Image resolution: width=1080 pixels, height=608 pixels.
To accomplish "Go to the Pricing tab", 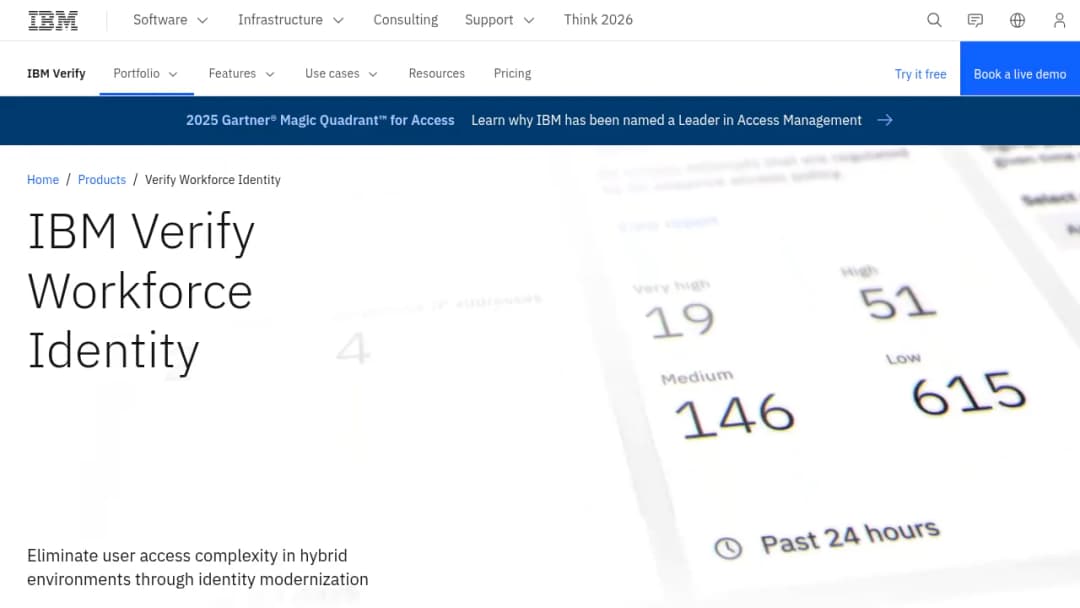I will [x=512, y=74].
